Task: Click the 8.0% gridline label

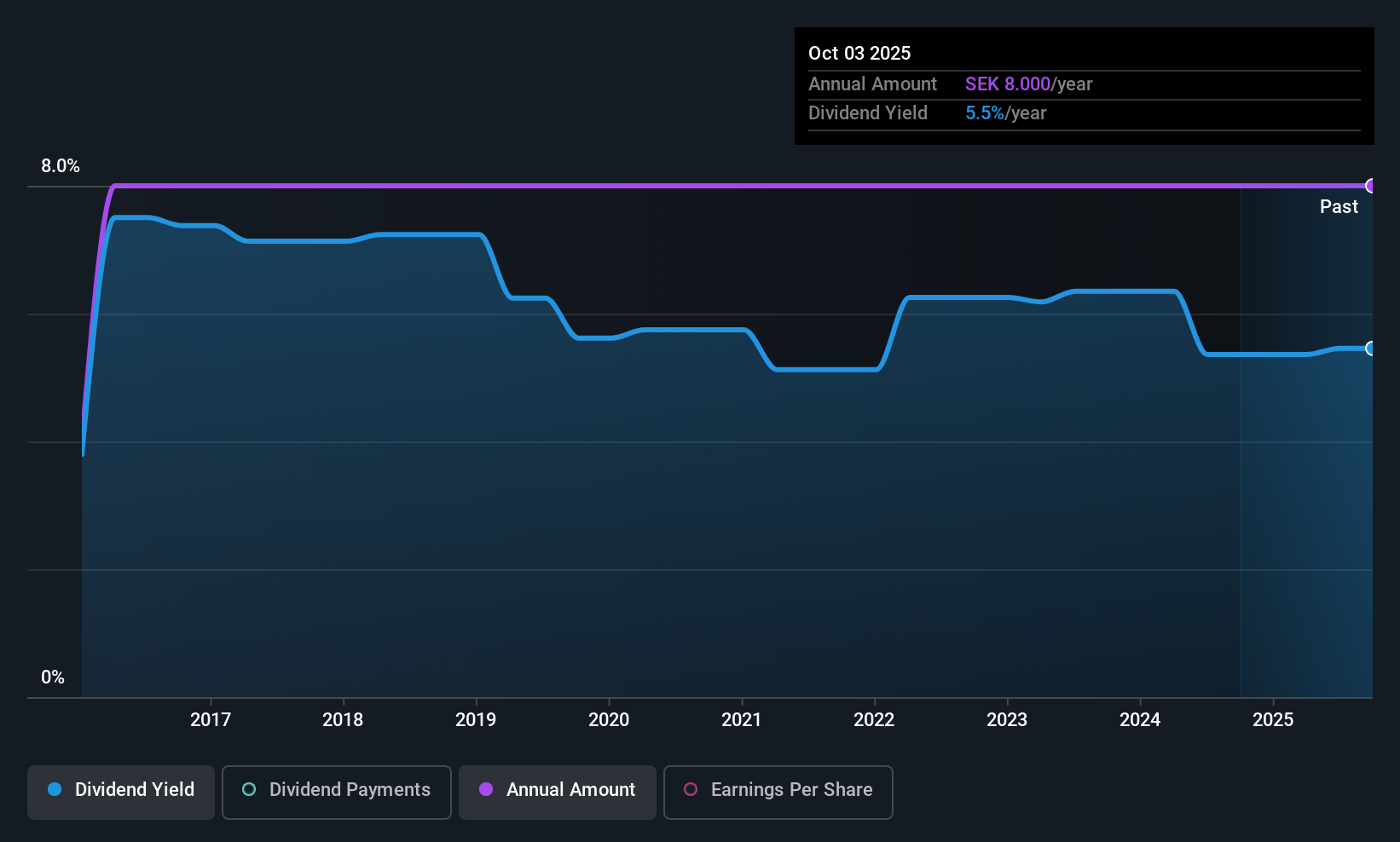Action: pyautogui.click(x=60, y=166)
